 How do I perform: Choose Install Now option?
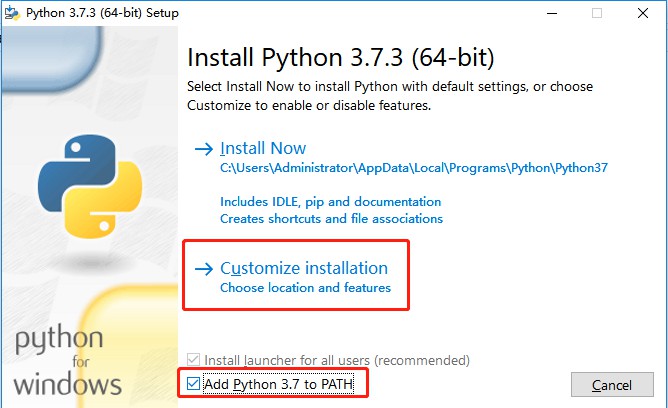pyautogui.click(x=263, y=148)
